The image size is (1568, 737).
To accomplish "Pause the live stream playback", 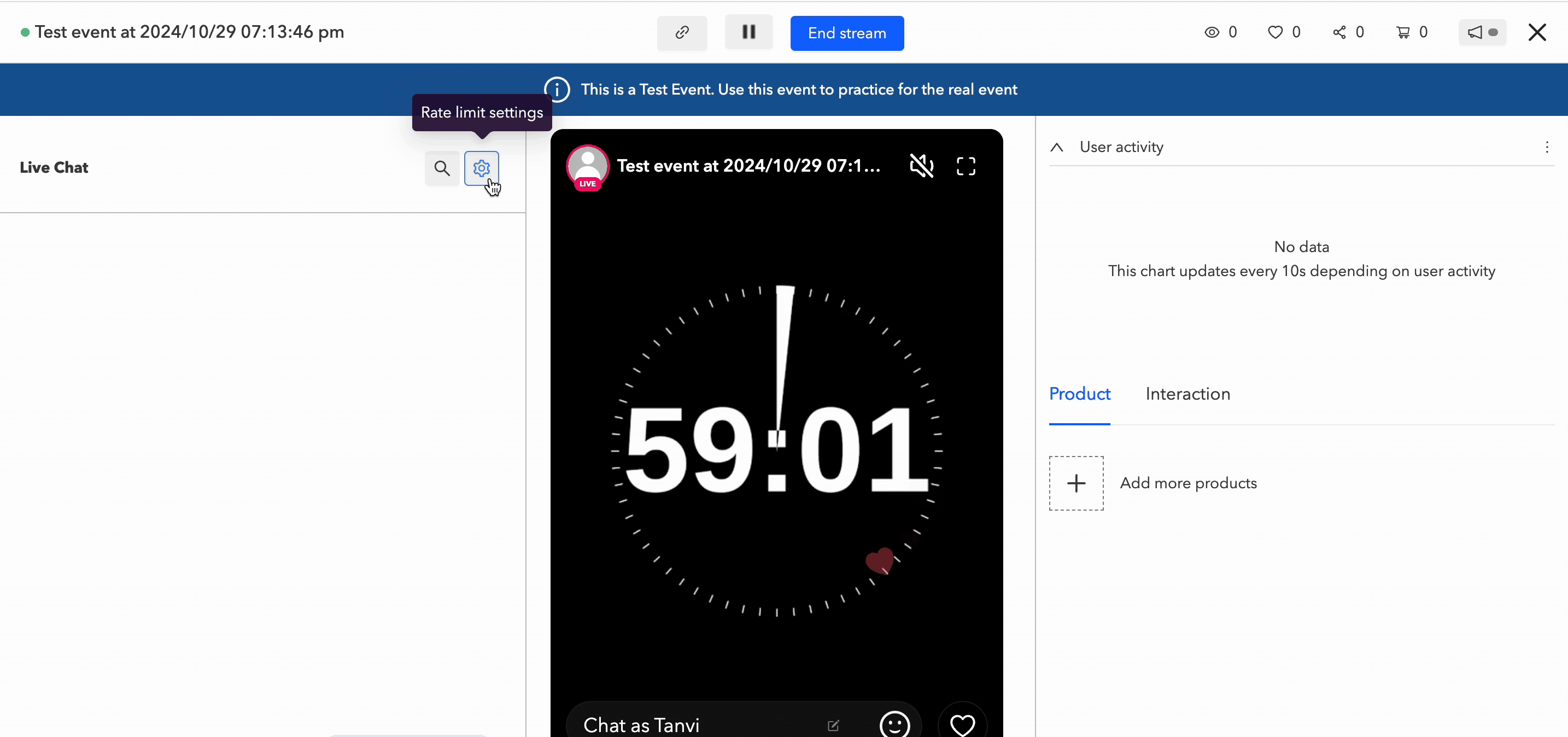I will (x=748, y=32).
